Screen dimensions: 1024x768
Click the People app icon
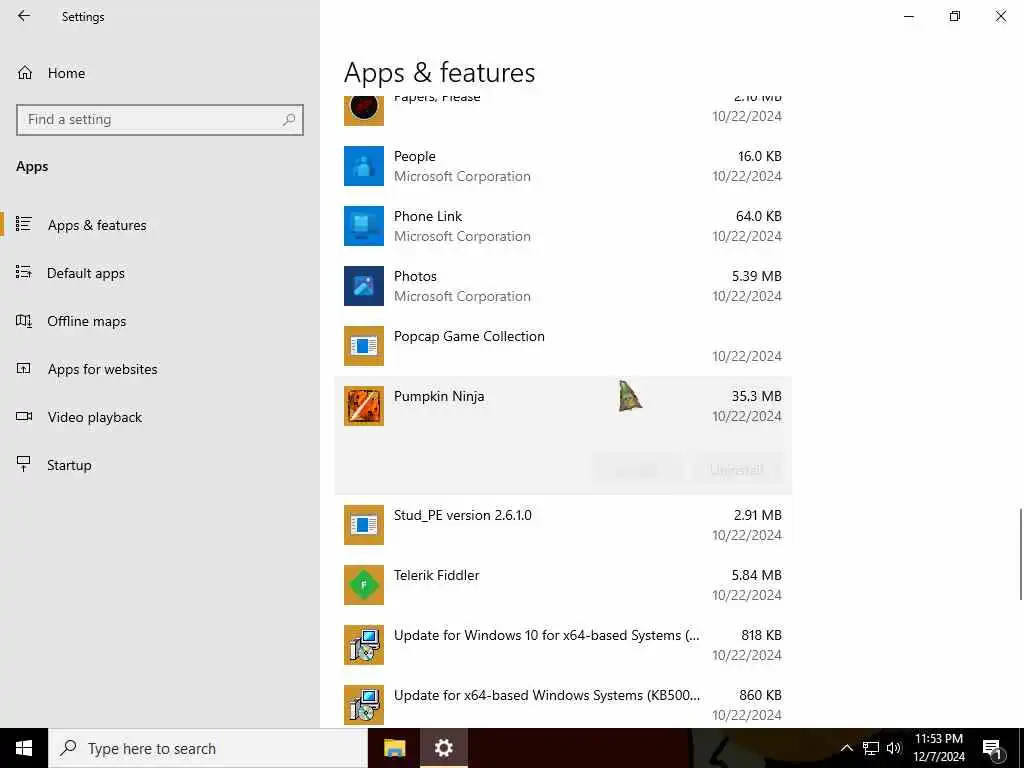click(x=364, y=166)
